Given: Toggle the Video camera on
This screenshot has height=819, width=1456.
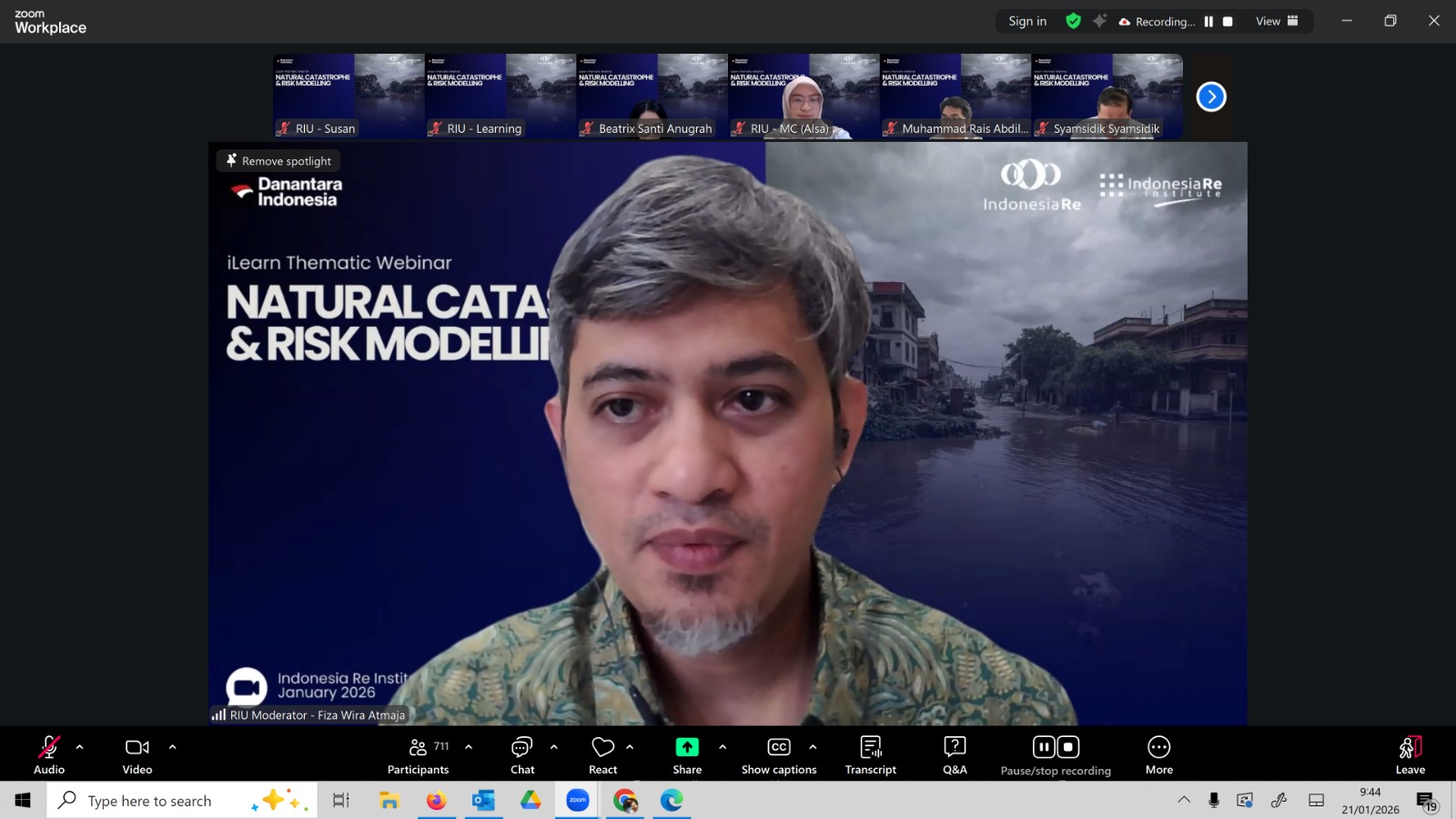Looking at the screenshot, I should (137, 754).
